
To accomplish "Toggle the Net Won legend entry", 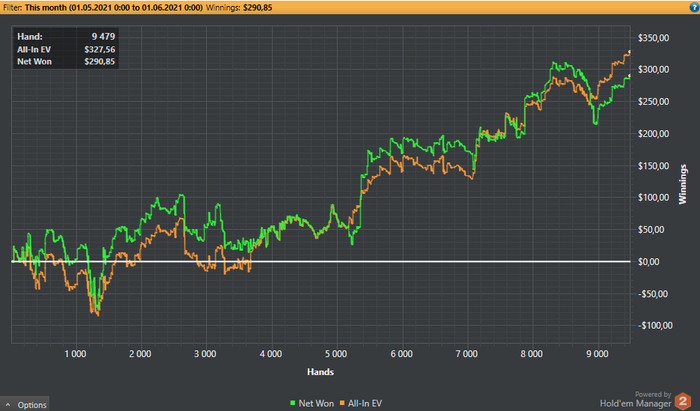I will 312,403.
